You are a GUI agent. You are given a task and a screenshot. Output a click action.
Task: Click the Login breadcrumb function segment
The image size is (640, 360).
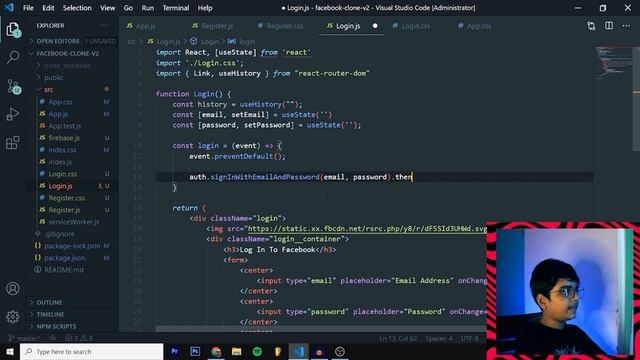point(205,42)
